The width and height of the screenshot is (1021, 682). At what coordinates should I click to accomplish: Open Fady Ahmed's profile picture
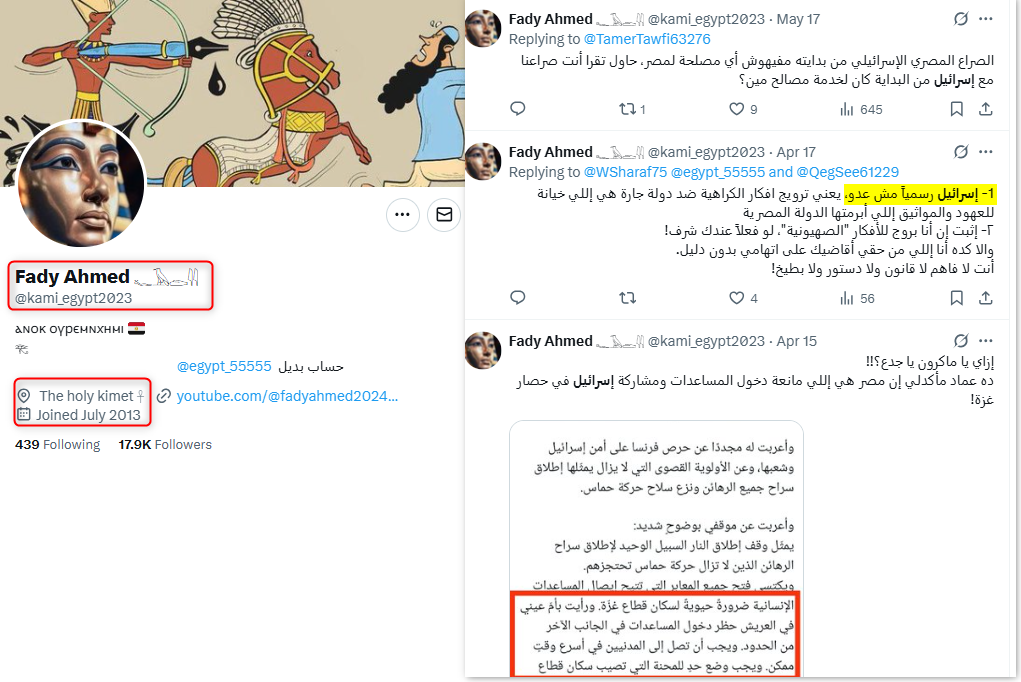(x=81, y=183)
